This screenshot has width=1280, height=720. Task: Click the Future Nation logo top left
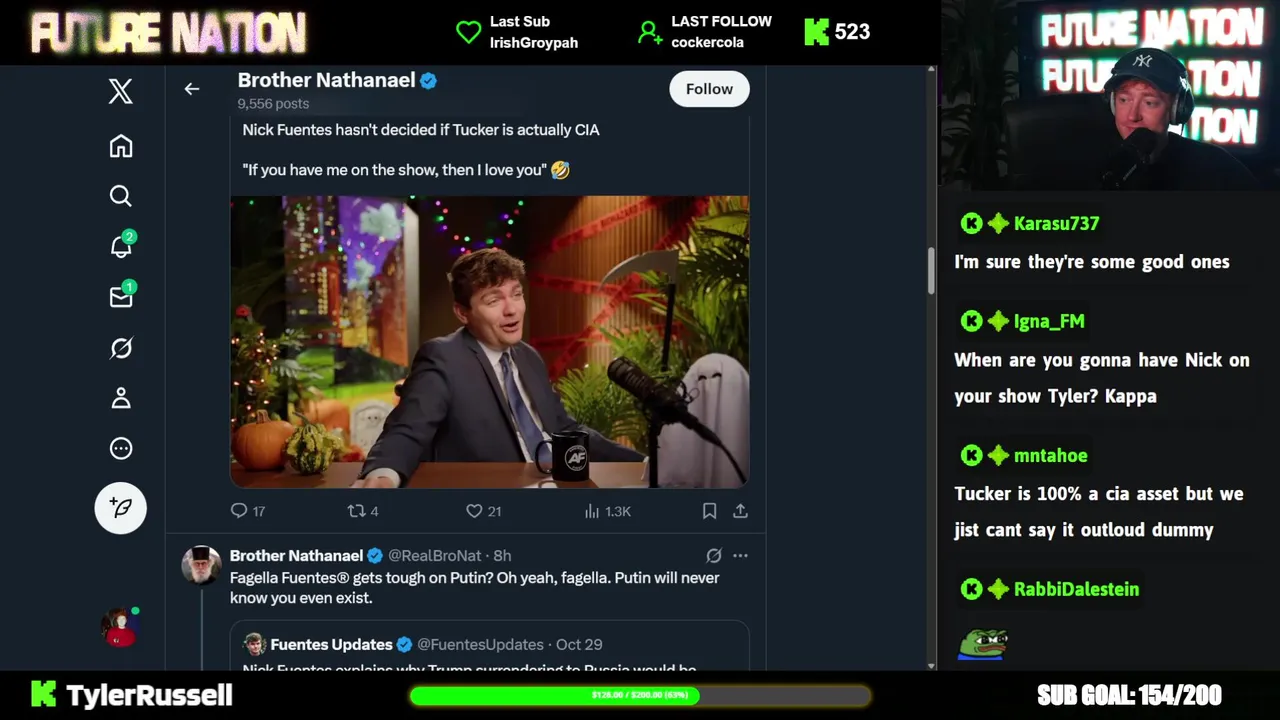[168, 32]
